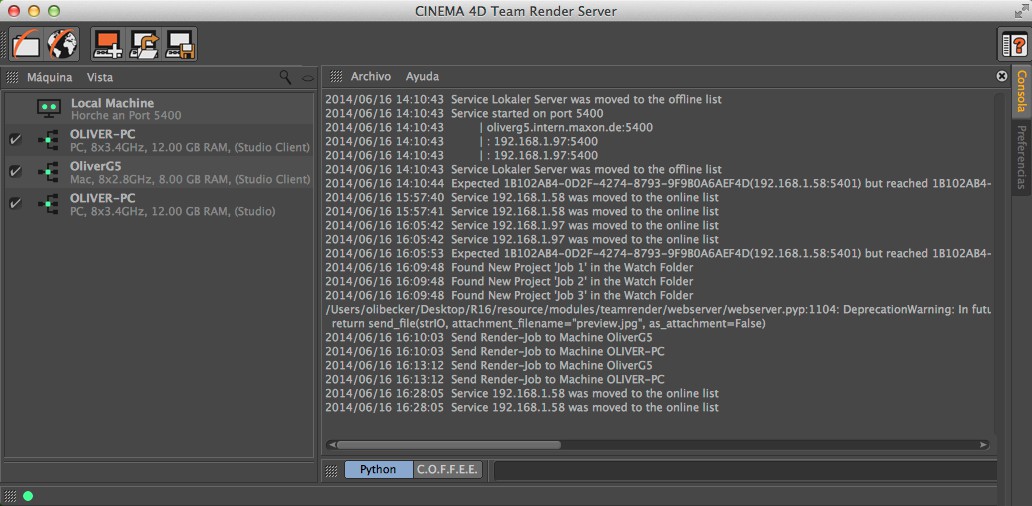This screenshot has width=1032, height=506.
Task: Click 15:57:40 Service 192.168.1.58 online line
Action: [522, 197]
